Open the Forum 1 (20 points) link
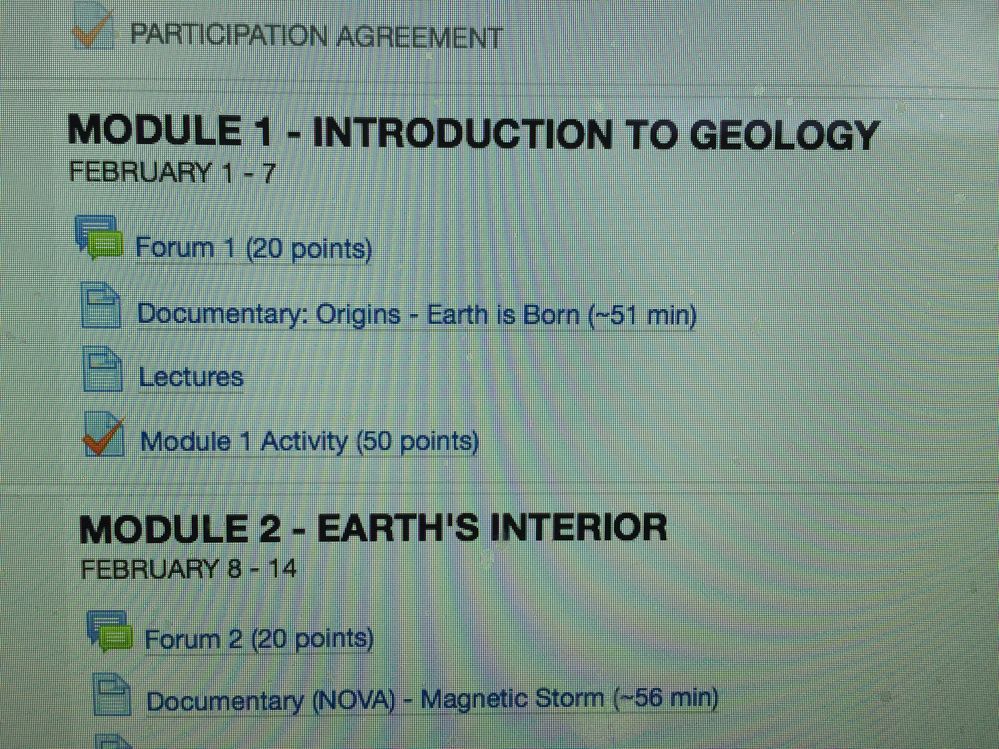This screenshot has width=999, height=749. (254, 247)
